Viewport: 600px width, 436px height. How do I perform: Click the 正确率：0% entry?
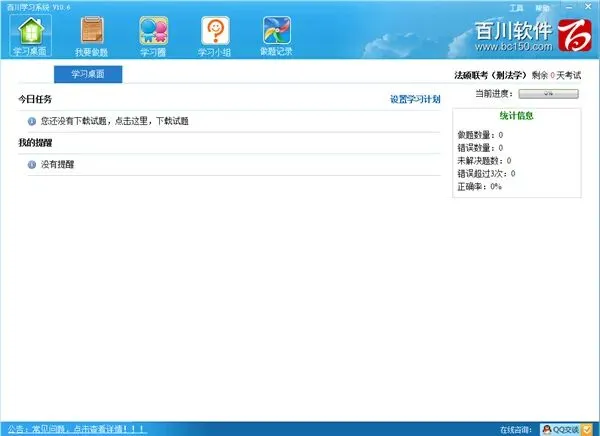(x=479, y=187)
